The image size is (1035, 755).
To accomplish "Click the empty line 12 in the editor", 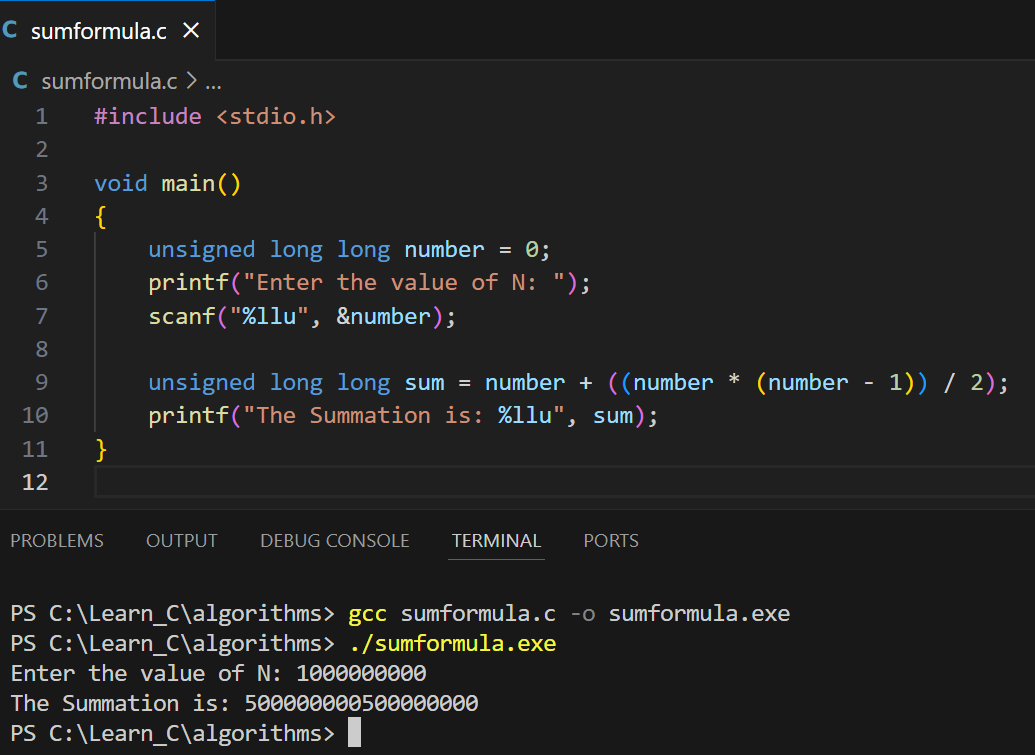I will [x=564, y=482].
